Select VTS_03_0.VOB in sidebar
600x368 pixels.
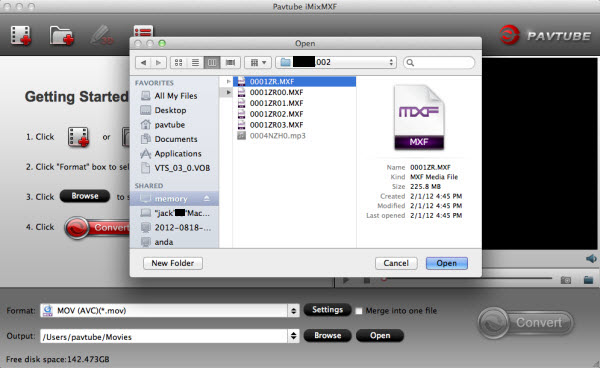pyautogui.click(x=182, y=168)
